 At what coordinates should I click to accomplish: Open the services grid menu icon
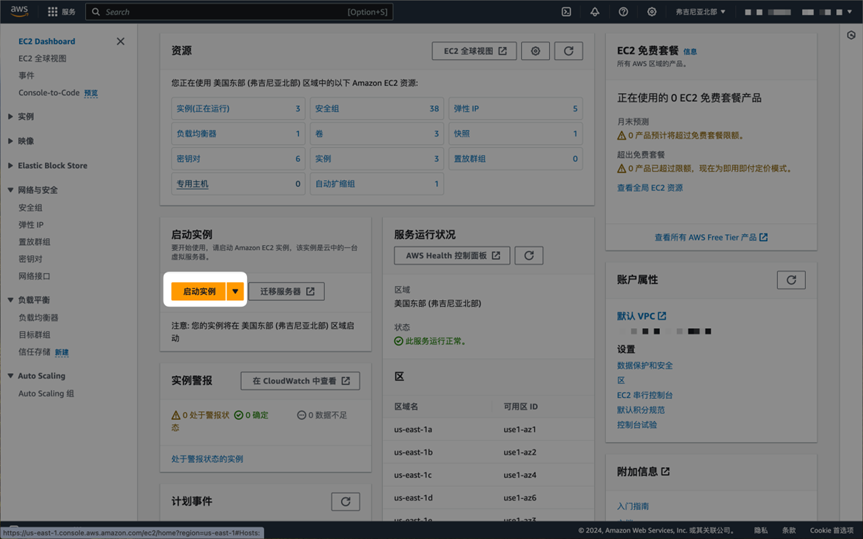[x=52, y=12]
